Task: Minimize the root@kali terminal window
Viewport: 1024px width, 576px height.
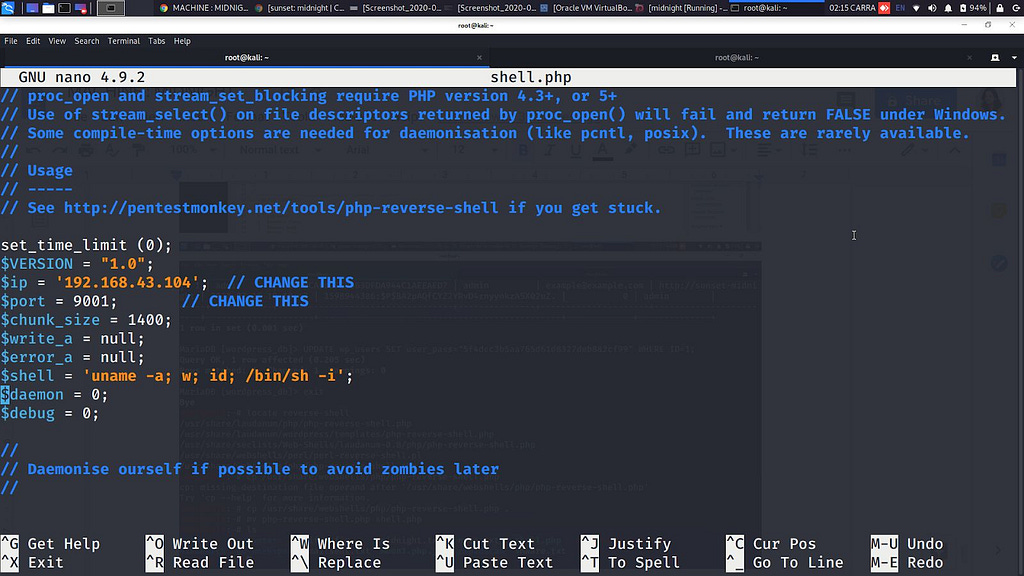Action: [x=965, y=25]
